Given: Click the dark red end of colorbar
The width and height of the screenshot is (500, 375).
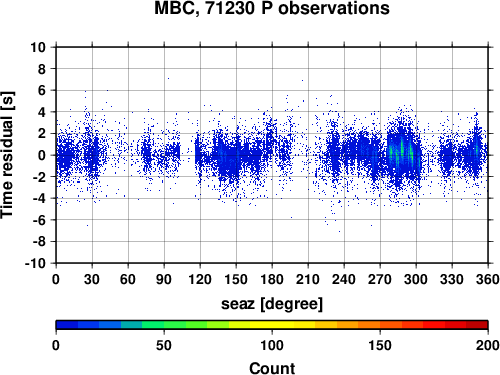Looking at the screenshot, I should [477, 325].
